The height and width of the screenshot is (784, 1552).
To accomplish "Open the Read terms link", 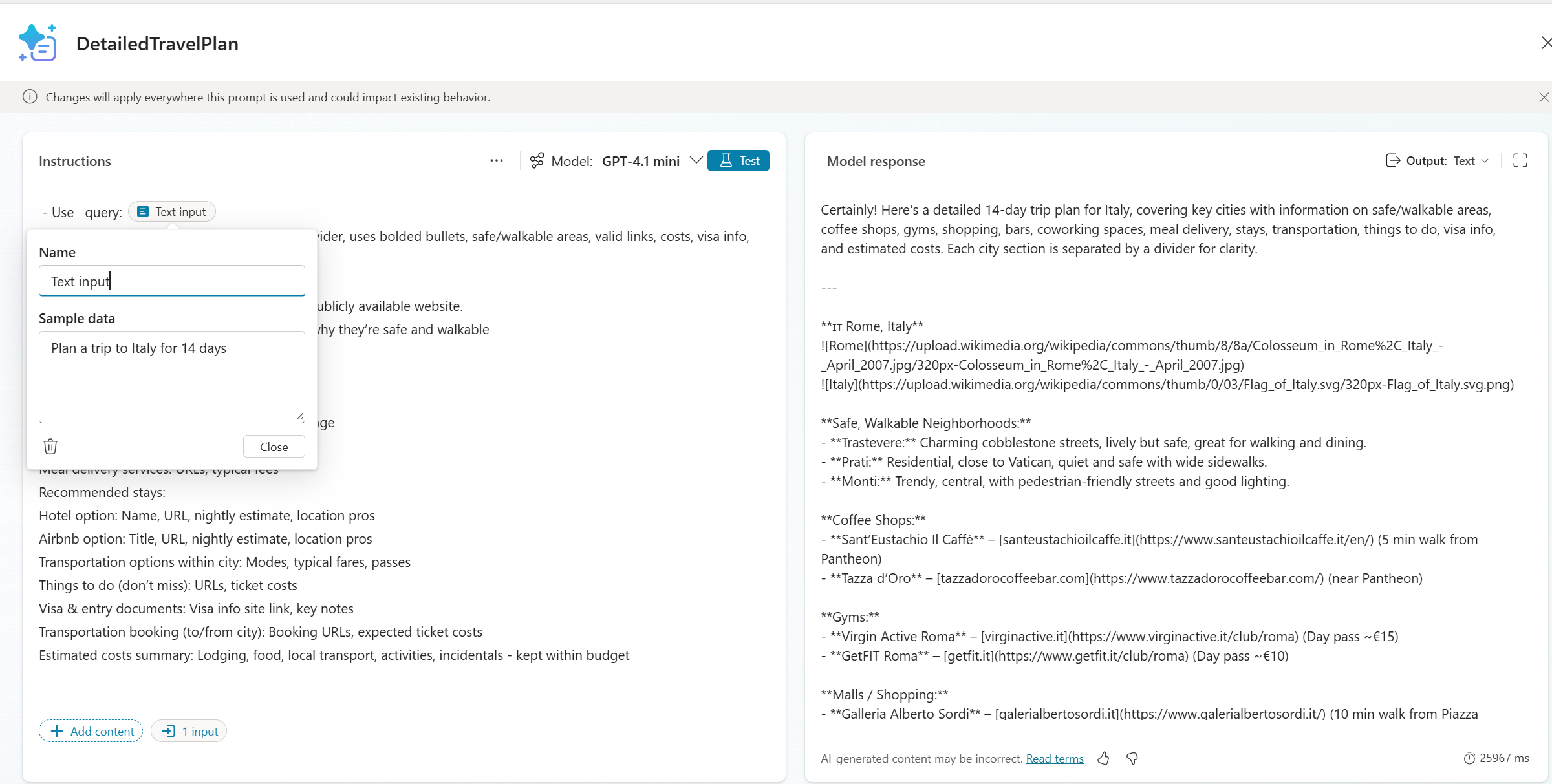I will [x=1054, y=758].
